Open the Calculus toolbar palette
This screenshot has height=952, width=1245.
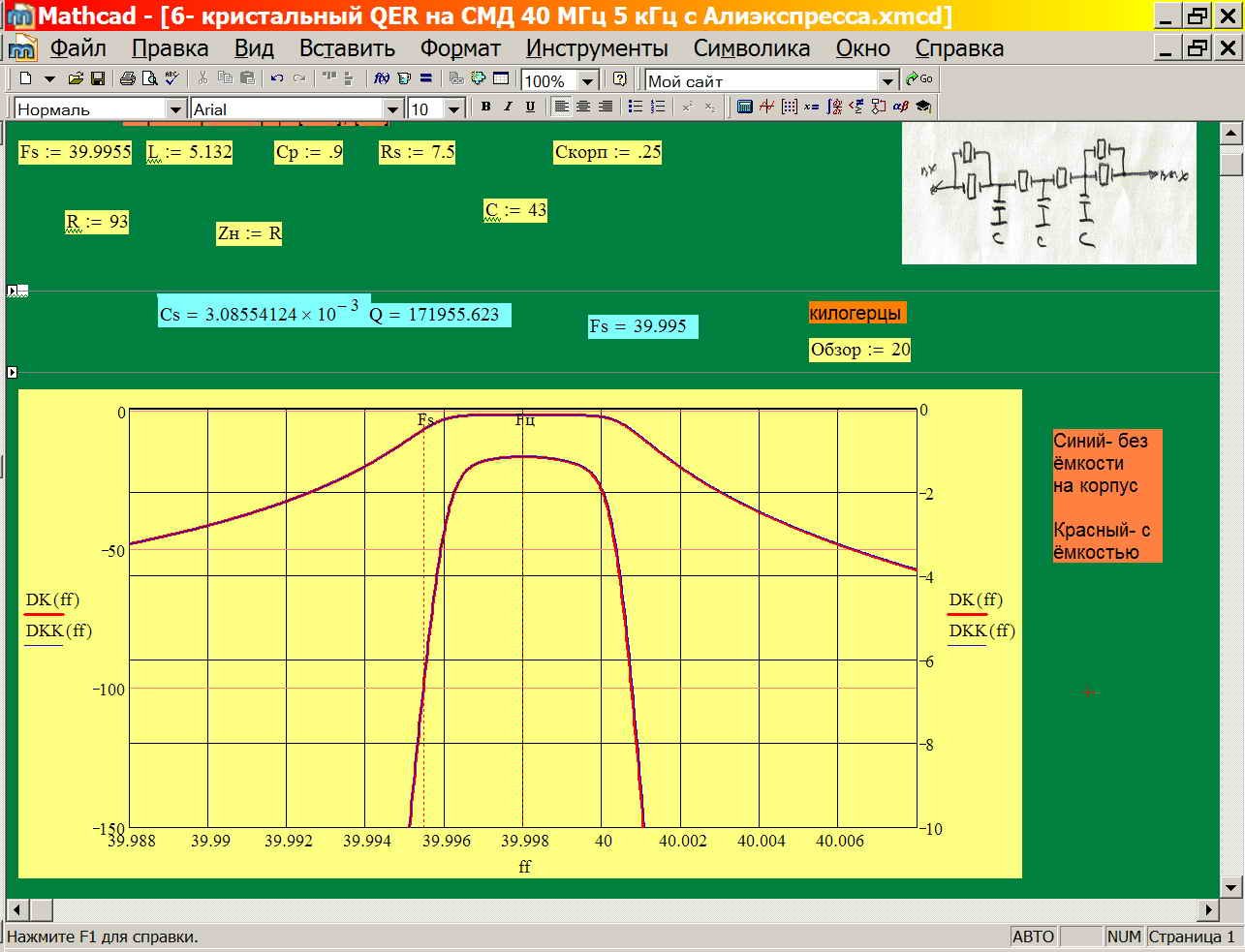[x=833, y=107]
